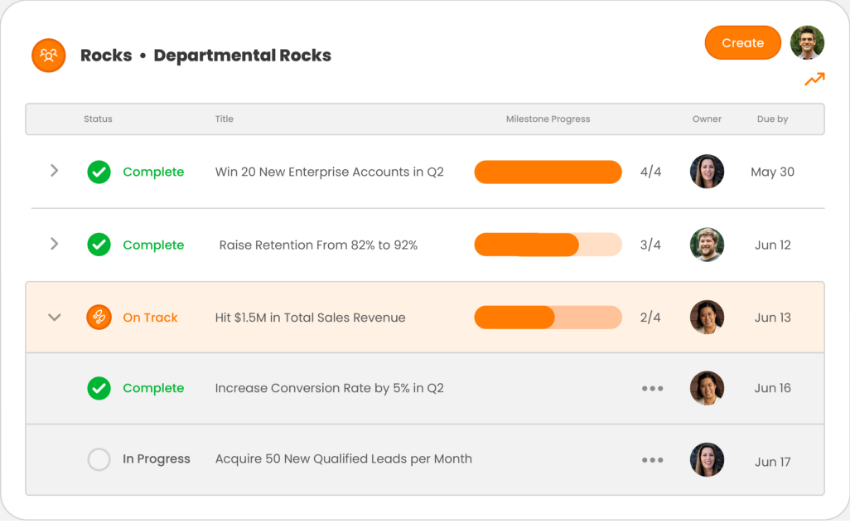Viewport: 850px width, 521px height.
Task: Sort by the Due by column header
Action: click(x=772, y=119)
